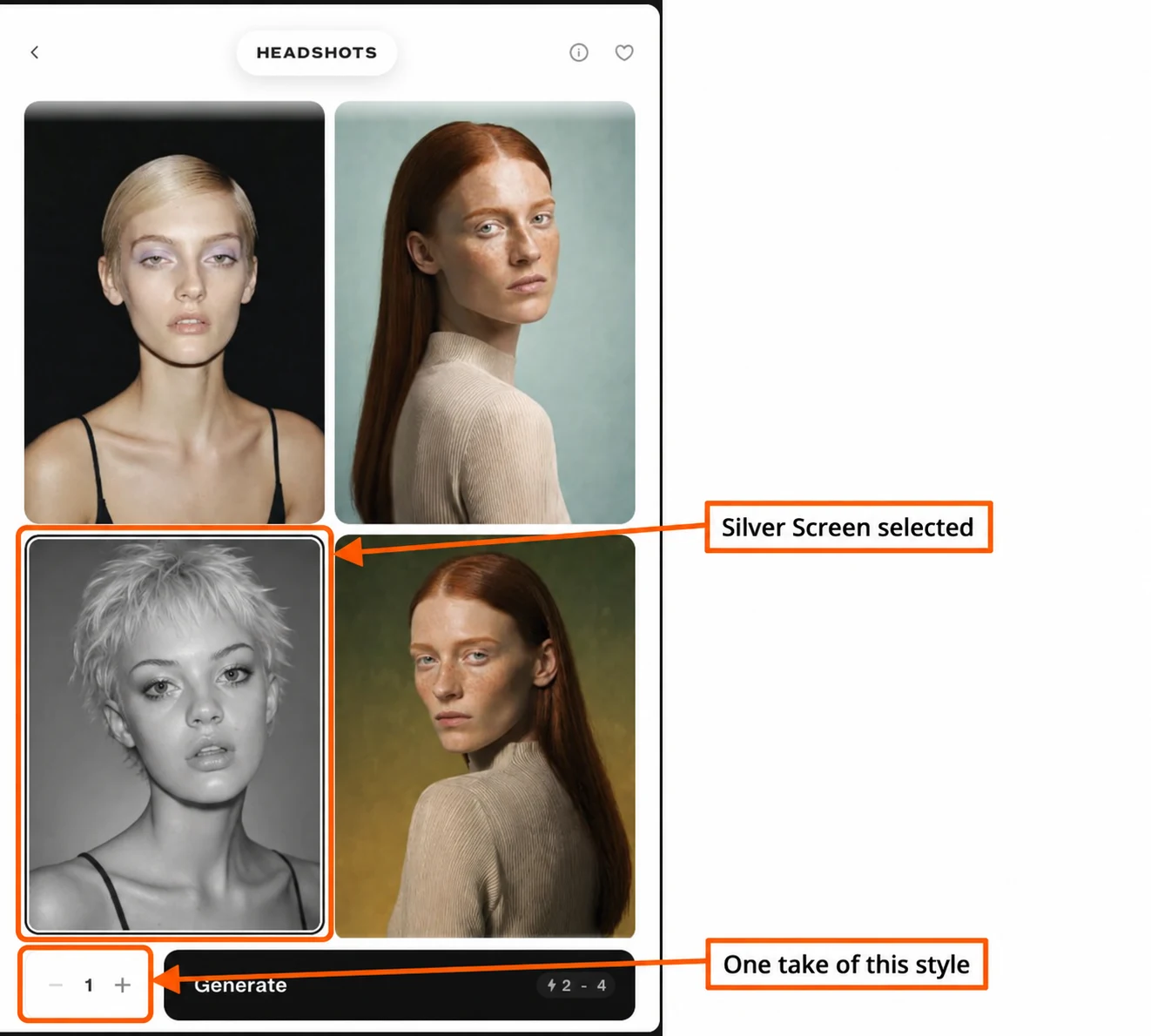Select the redhead olive-background headshot style
This screenshot has height=1036, width=1151.
(x=485, y=737)
